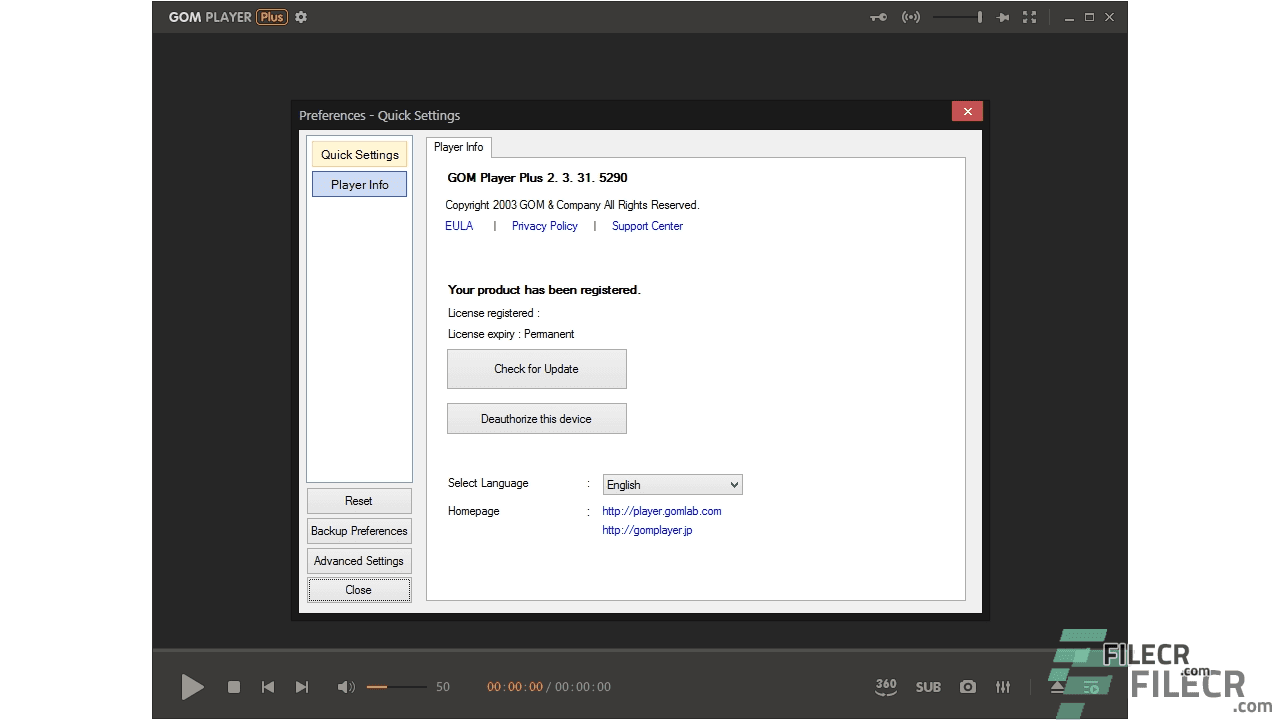The width and height of the screenshot is (1280, 720).
Task: Open broadcast streaming icon in titlebar
Action: 911,17
